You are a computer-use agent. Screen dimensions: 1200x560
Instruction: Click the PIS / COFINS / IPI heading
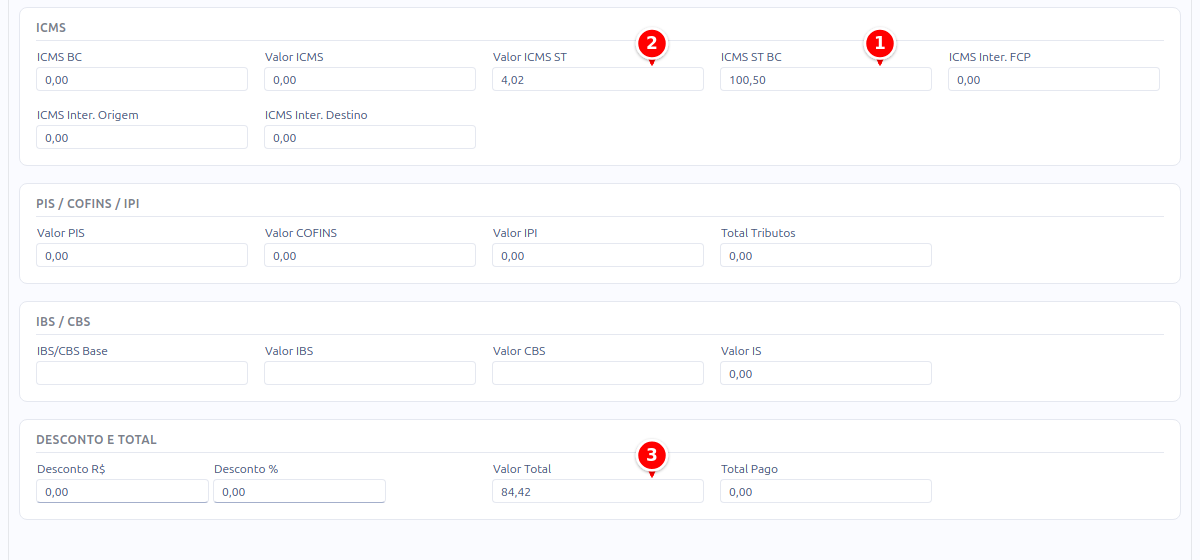[x=88, y=203]
